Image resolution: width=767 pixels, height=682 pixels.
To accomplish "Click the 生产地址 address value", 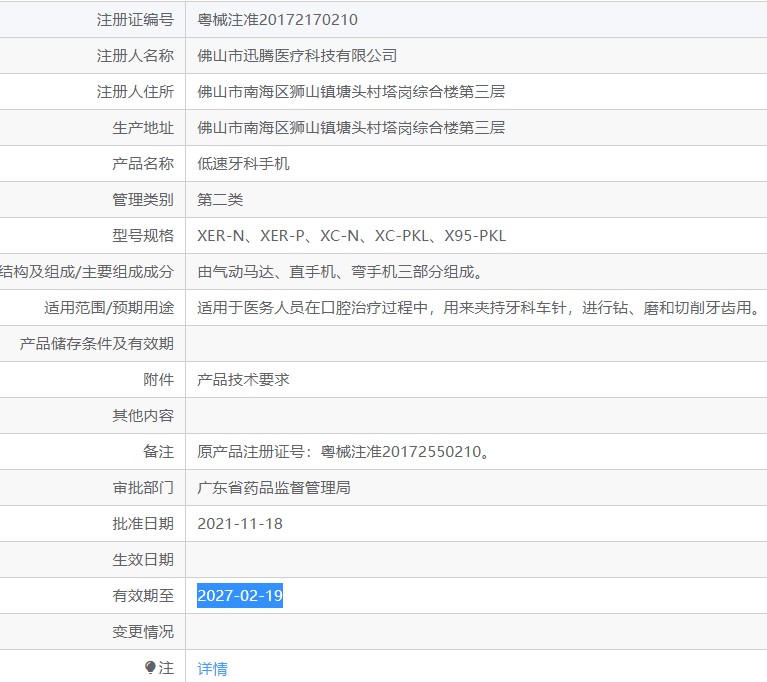I will pyautogui.click(x=351, y=128).
